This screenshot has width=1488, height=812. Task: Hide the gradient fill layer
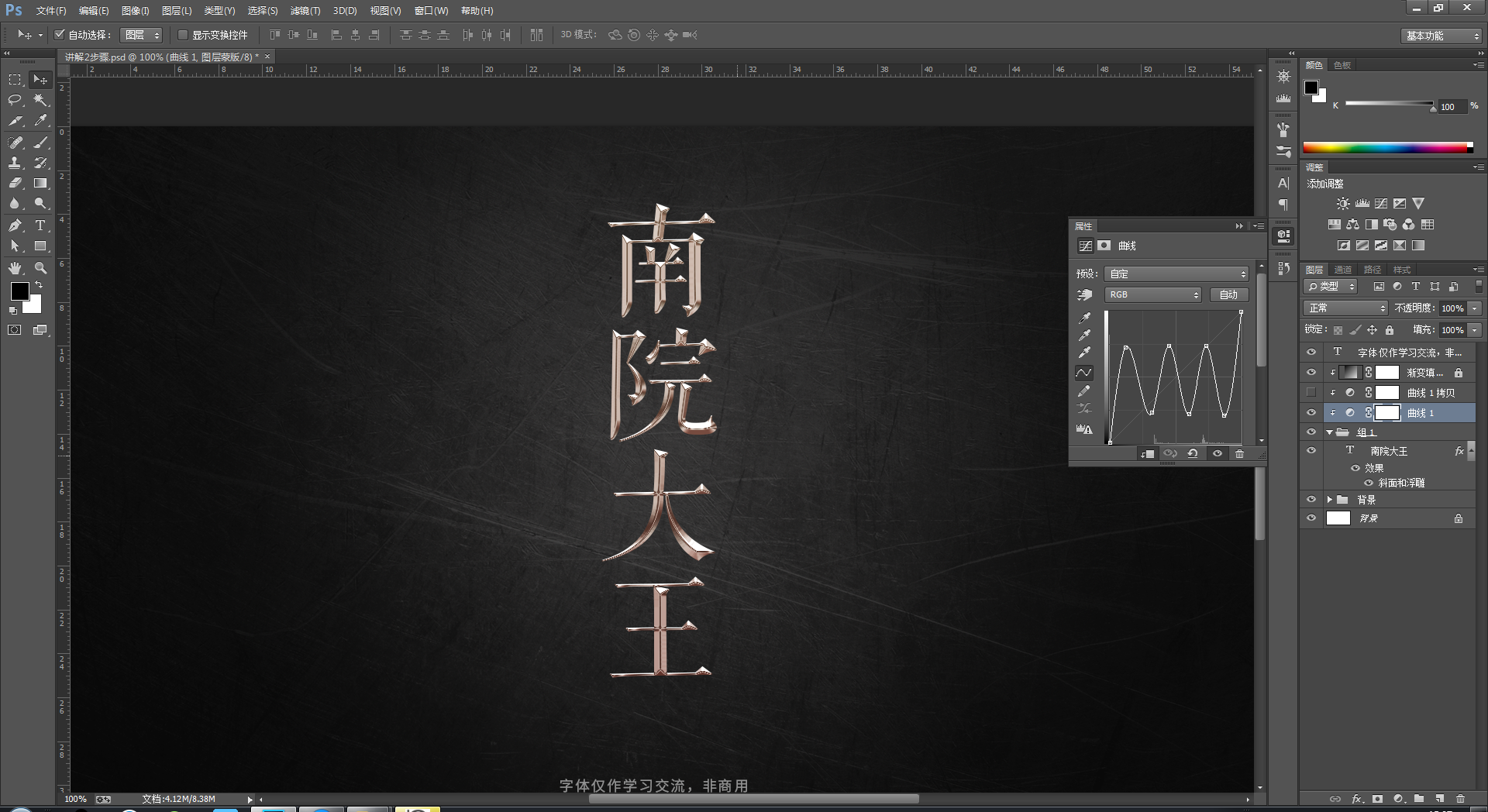pyautogui.click(x=1311, y=373)
